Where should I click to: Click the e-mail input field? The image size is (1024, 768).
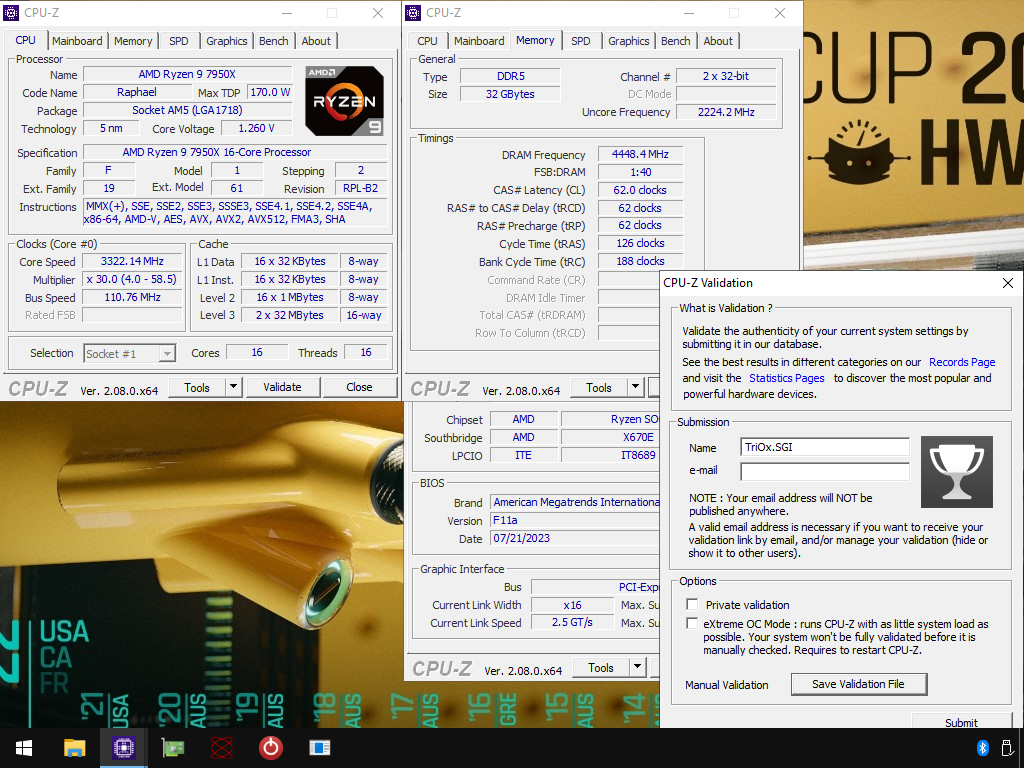[824, 471]
